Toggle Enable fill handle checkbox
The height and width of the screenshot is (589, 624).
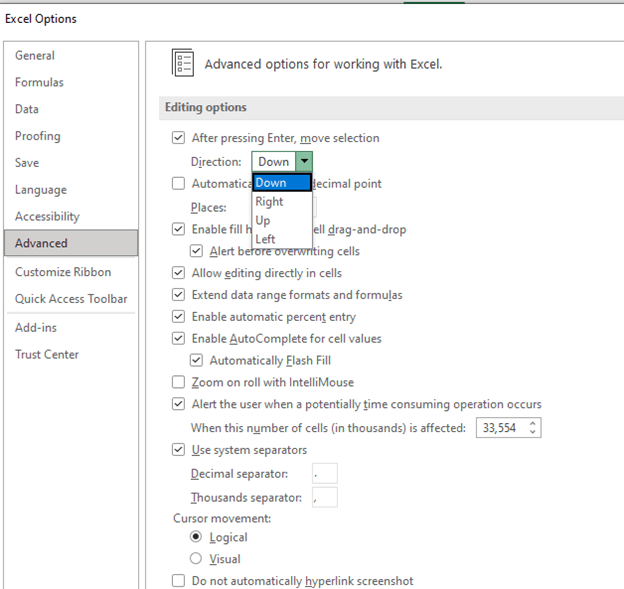click(178, 229)
